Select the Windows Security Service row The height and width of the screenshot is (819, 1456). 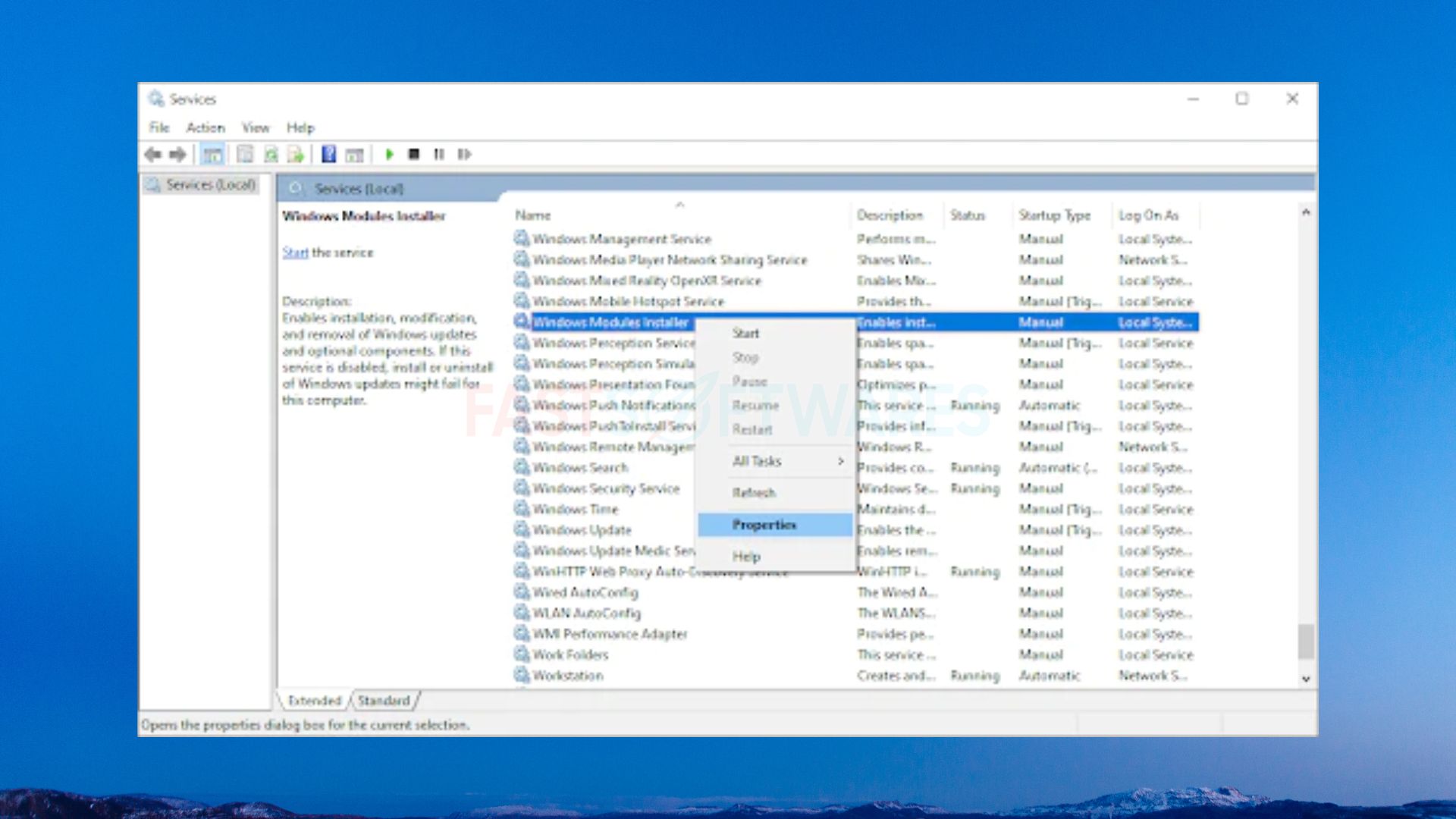point(855,488)
